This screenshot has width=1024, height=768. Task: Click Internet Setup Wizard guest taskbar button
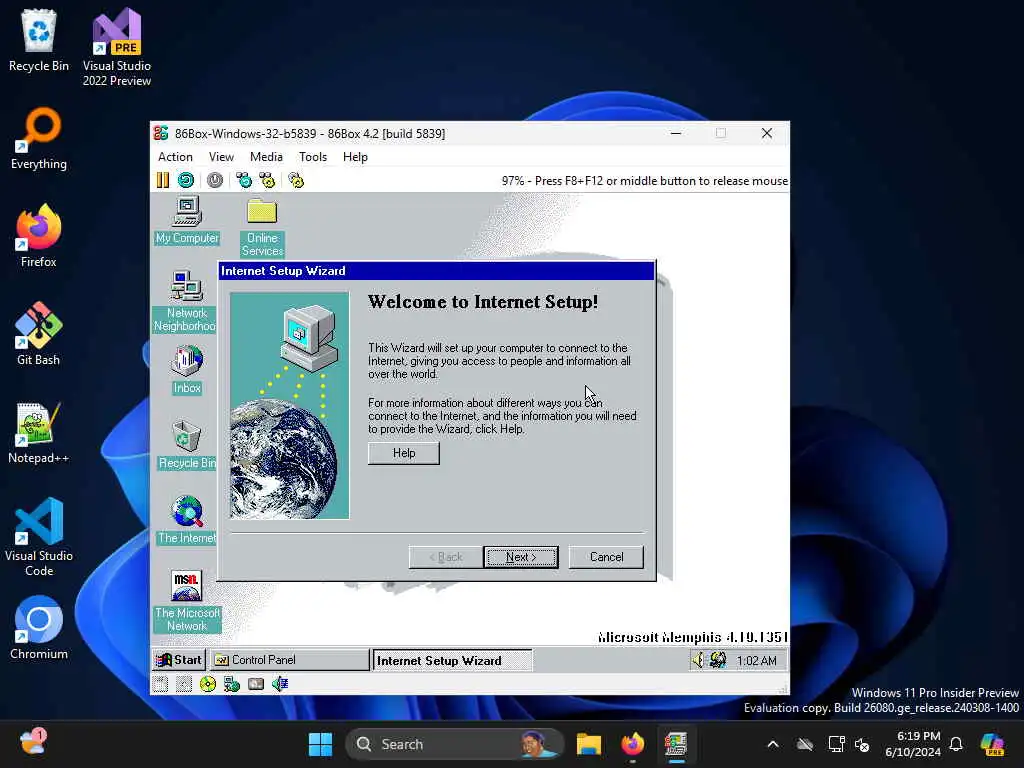pos(453,660)
